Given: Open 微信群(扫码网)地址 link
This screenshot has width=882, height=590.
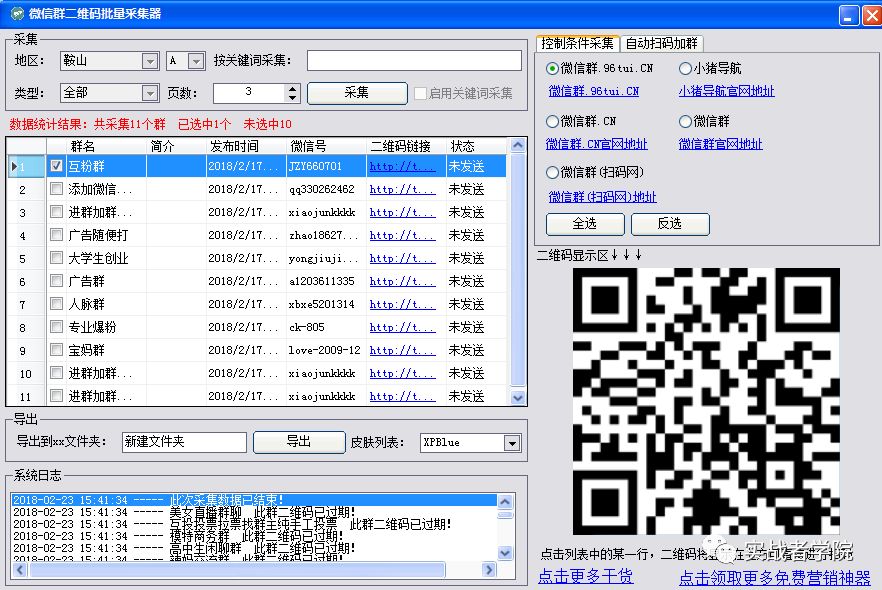Looking at the screenshot, I should tap(602, 197).
